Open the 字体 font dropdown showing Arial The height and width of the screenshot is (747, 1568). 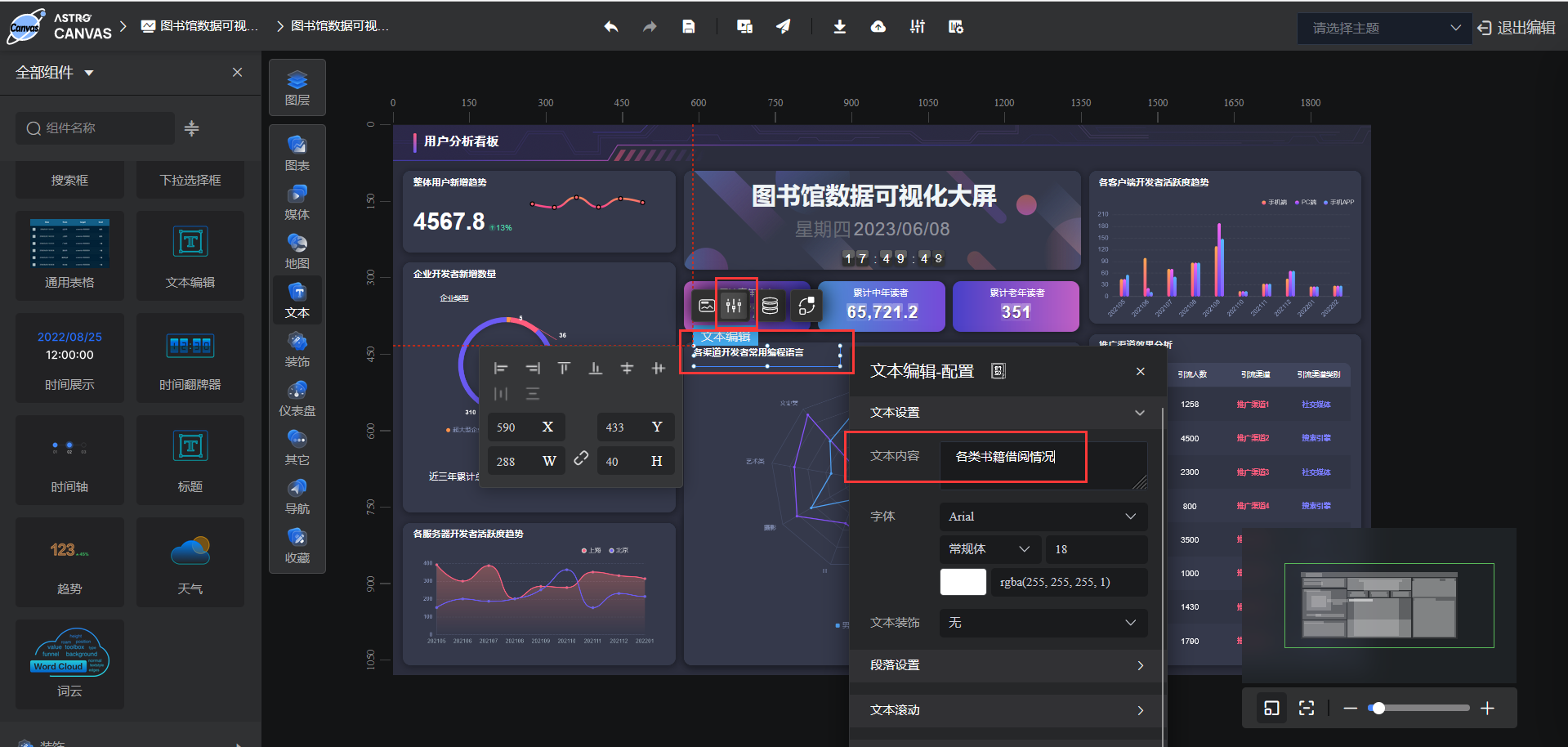point(1043,516)
